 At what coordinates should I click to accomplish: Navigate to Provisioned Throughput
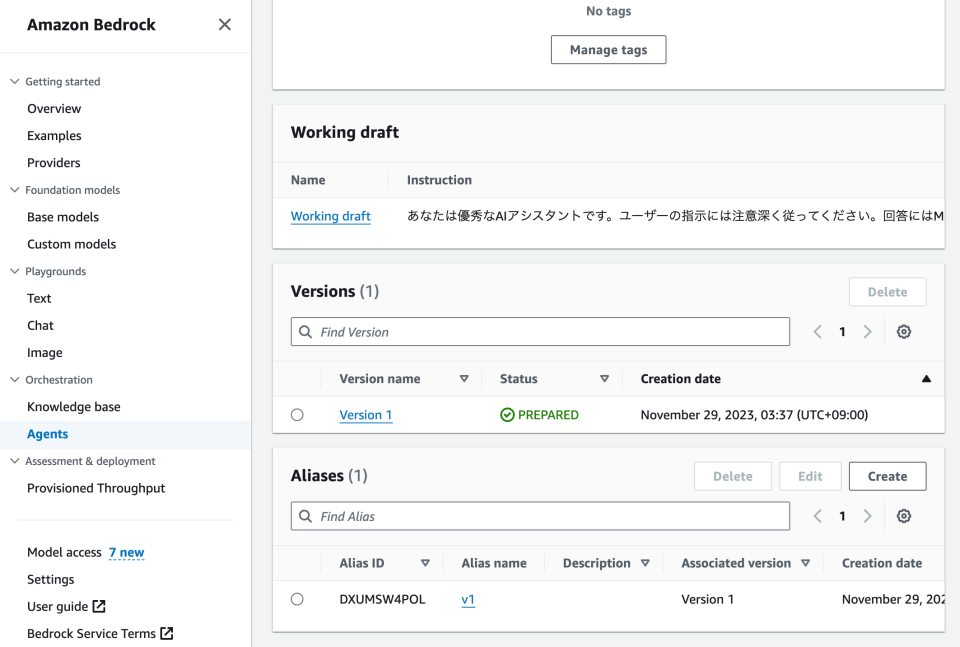click(x=95, y=488)
